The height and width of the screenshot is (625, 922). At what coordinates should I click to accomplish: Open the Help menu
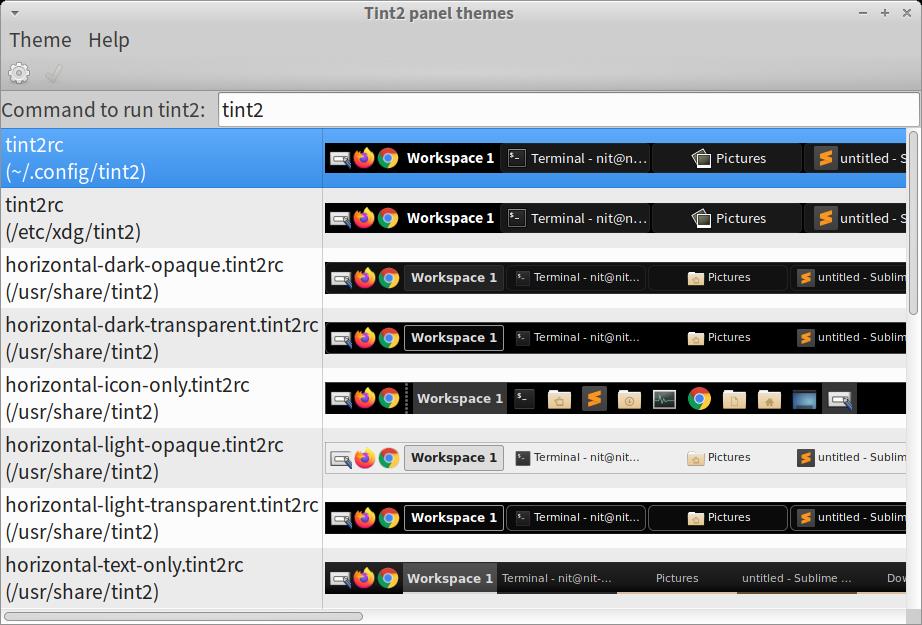click(x=109, y=40)
